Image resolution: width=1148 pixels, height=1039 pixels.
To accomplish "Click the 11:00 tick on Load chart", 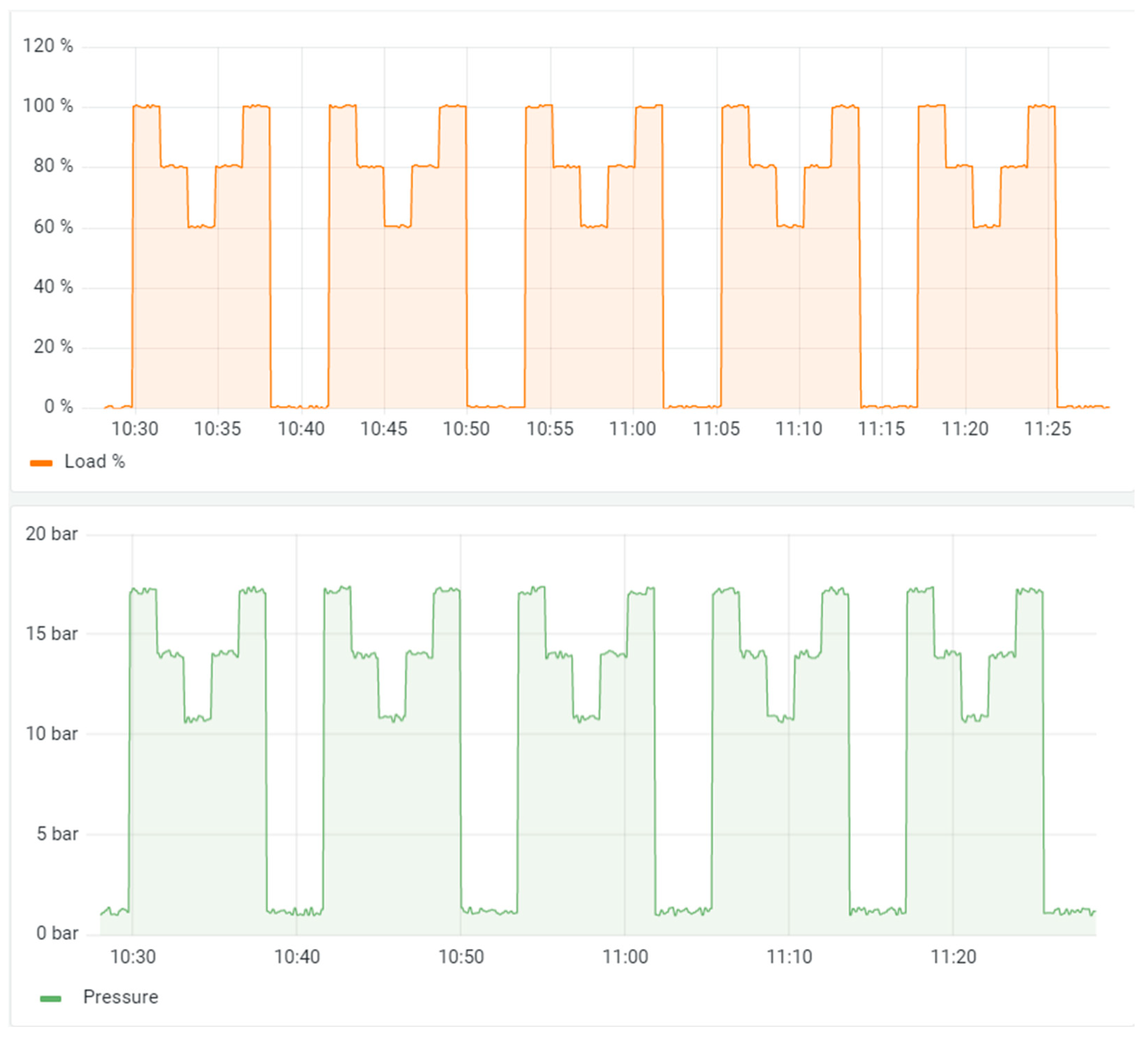I will tap(633, 429).
